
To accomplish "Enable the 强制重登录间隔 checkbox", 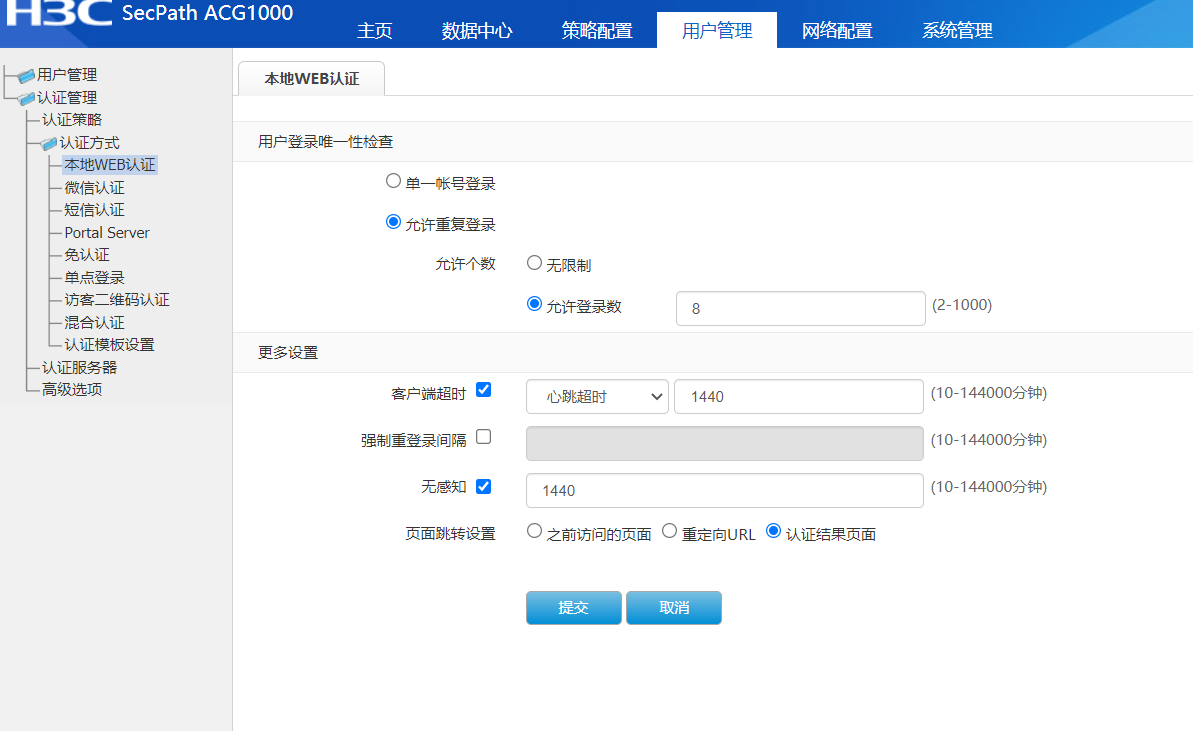I will coord(483,437).
